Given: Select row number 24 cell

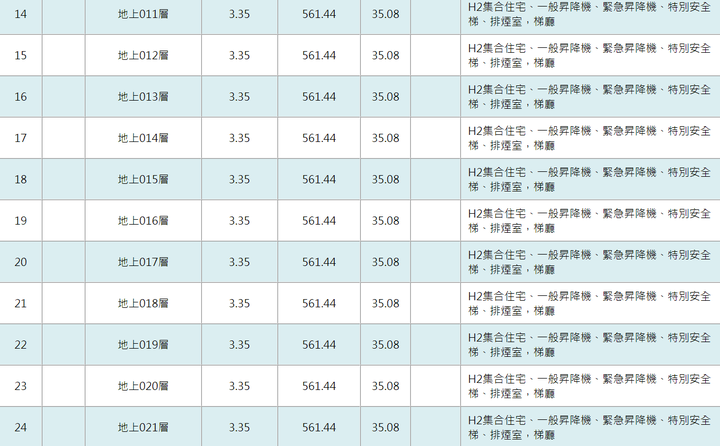Looking at the screenshot, I should [x=21, y=427].
